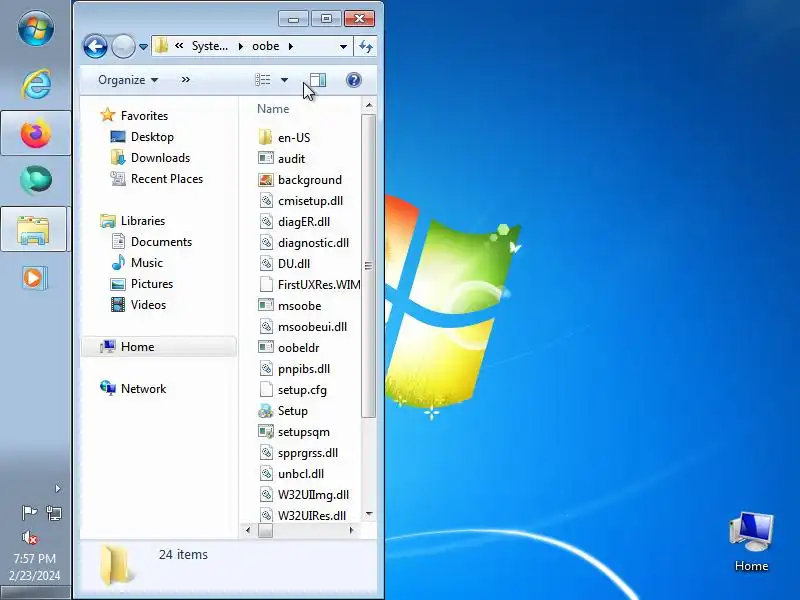Image resolution: width=800 pixels, height=600 pixels.
Task: Launch Windows Media Player from taskbar
Action: [x=35, y=278]
